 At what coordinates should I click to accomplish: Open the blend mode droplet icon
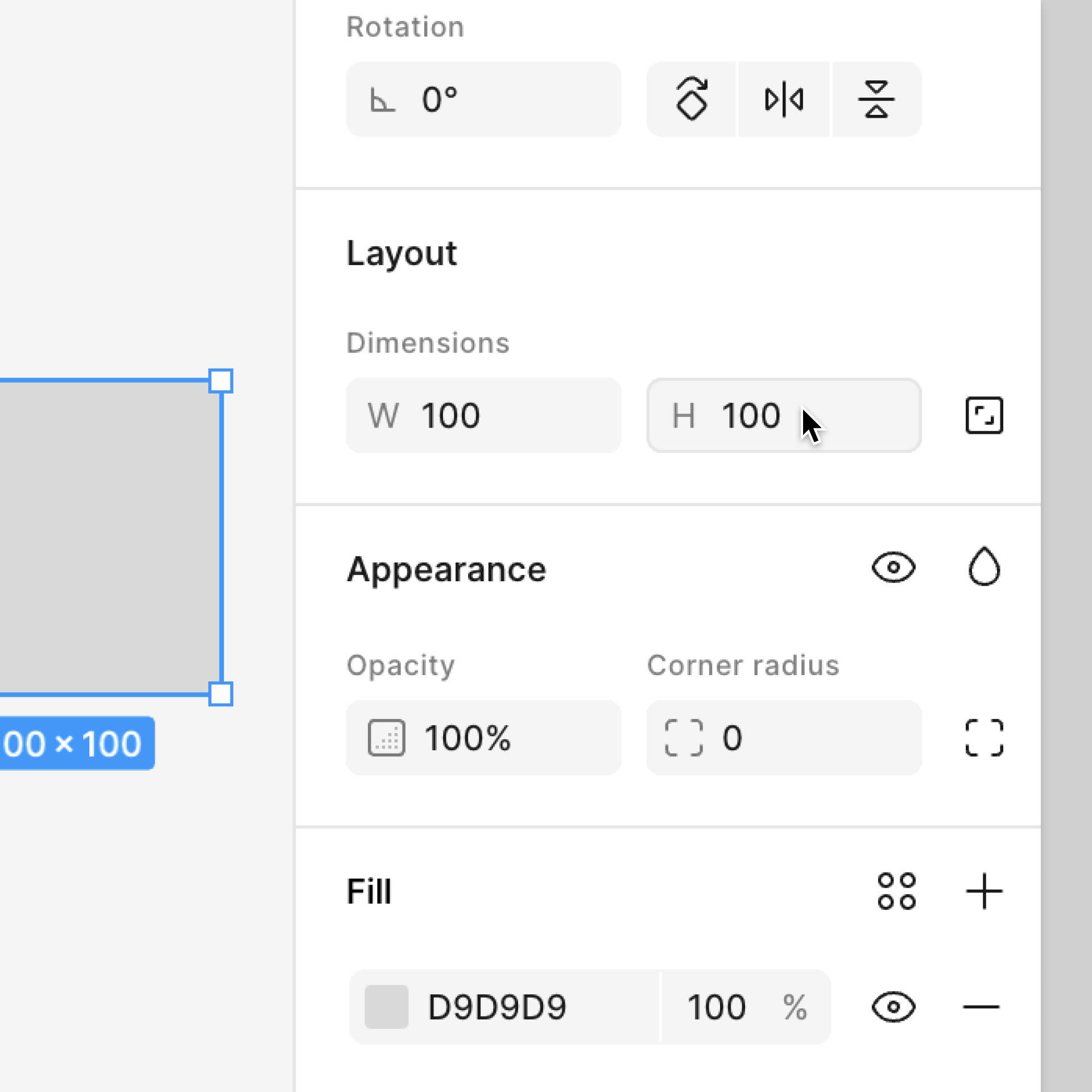tap(984, 568)
